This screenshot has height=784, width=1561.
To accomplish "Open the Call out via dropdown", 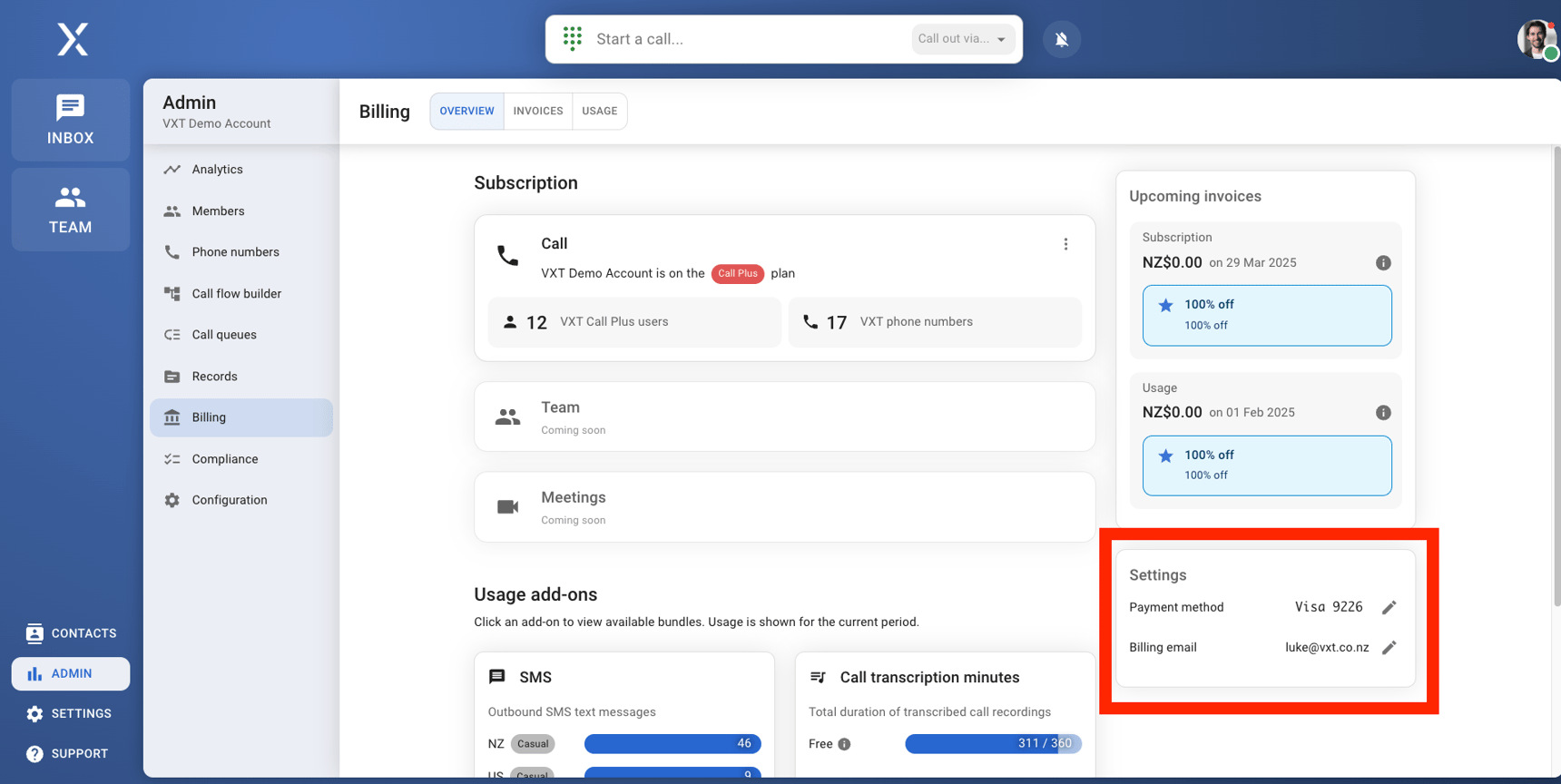I will pyautogui.click(x=962, y=39).
